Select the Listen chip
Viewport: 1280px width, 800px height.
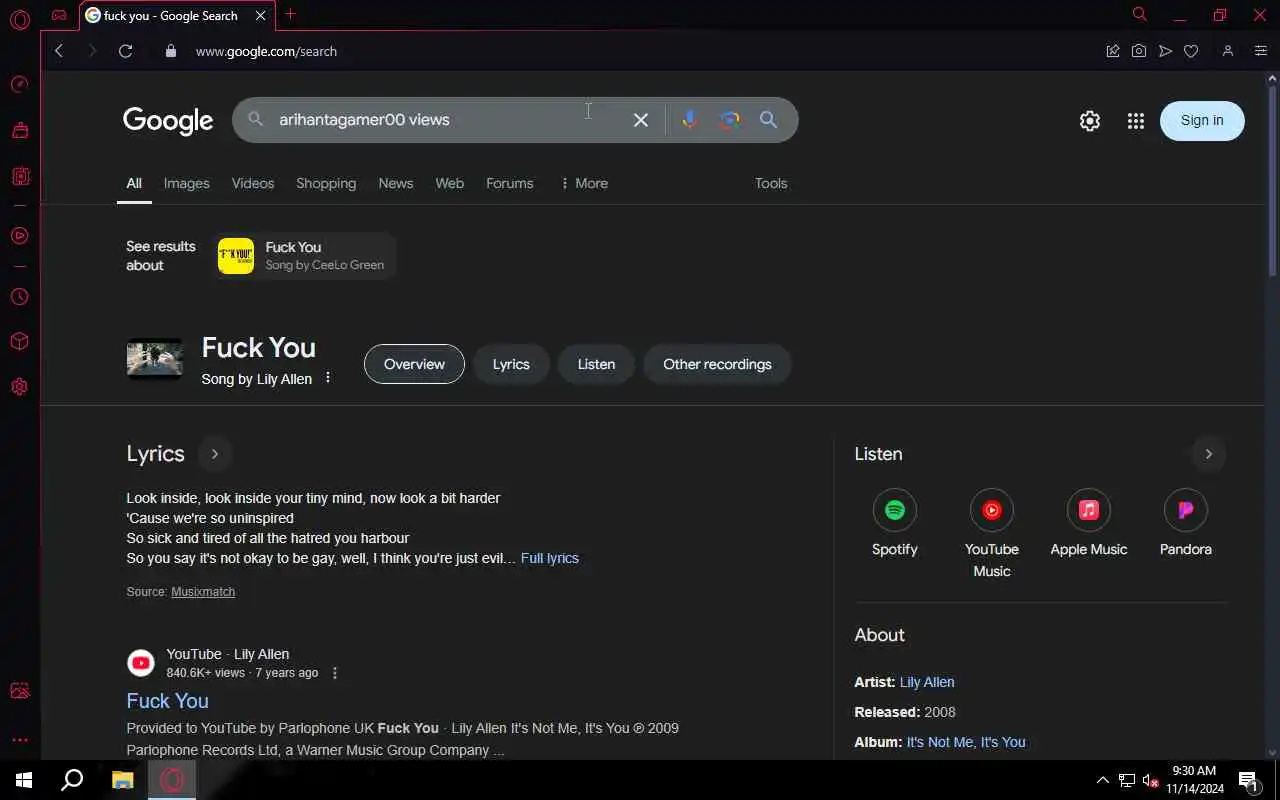point(596,364)
